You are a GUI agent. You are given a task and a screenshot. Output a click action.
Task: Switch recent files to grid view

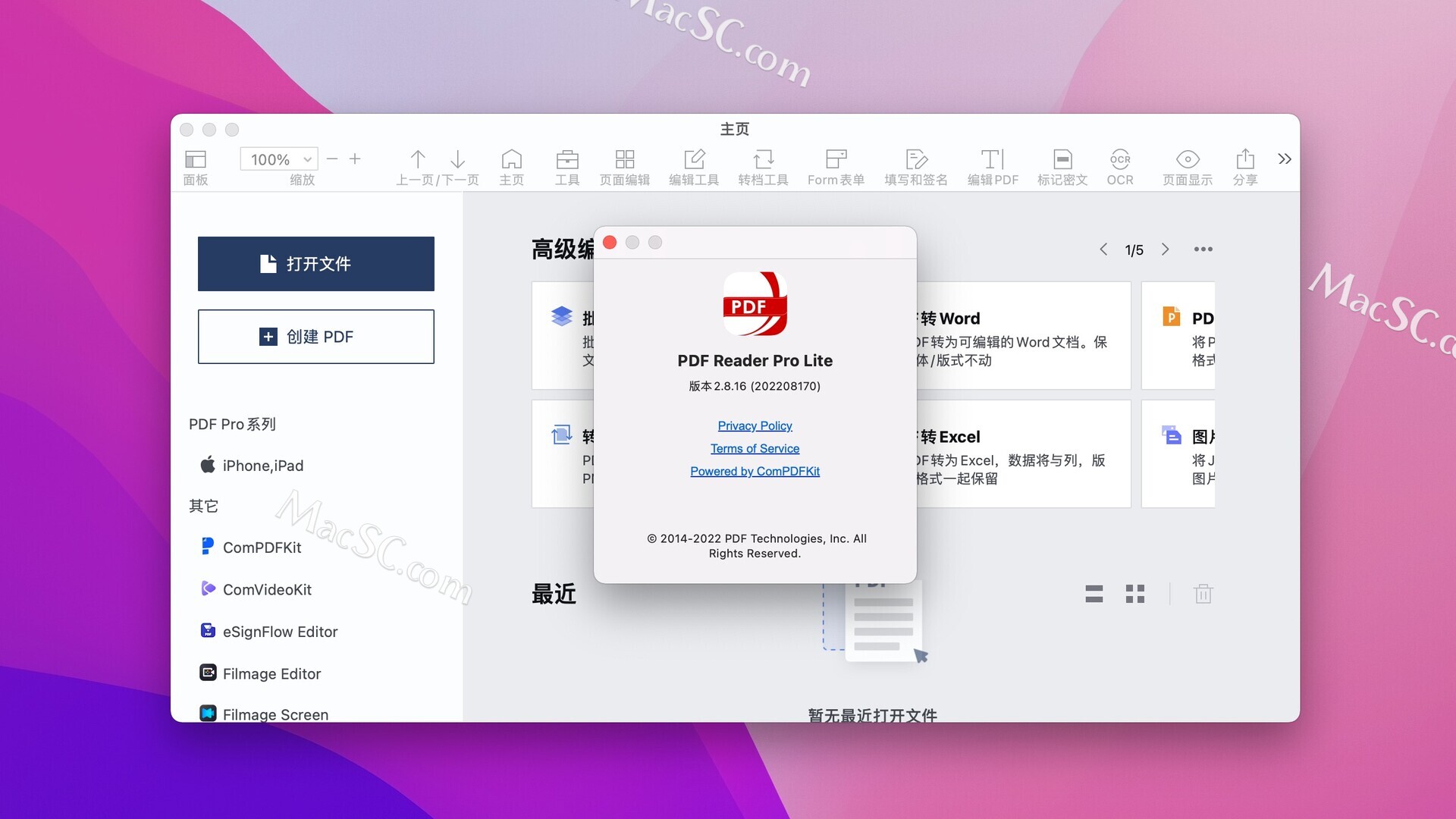1135,594
